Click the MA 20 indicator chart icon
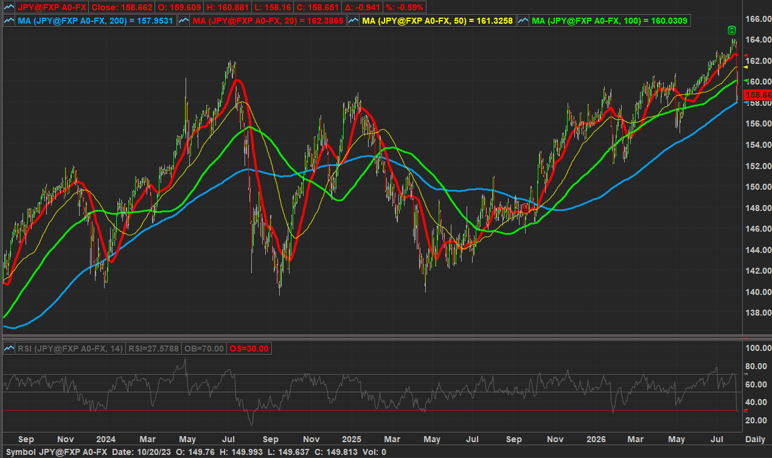This screenshot has width=772, height=458. coord(184,21)
